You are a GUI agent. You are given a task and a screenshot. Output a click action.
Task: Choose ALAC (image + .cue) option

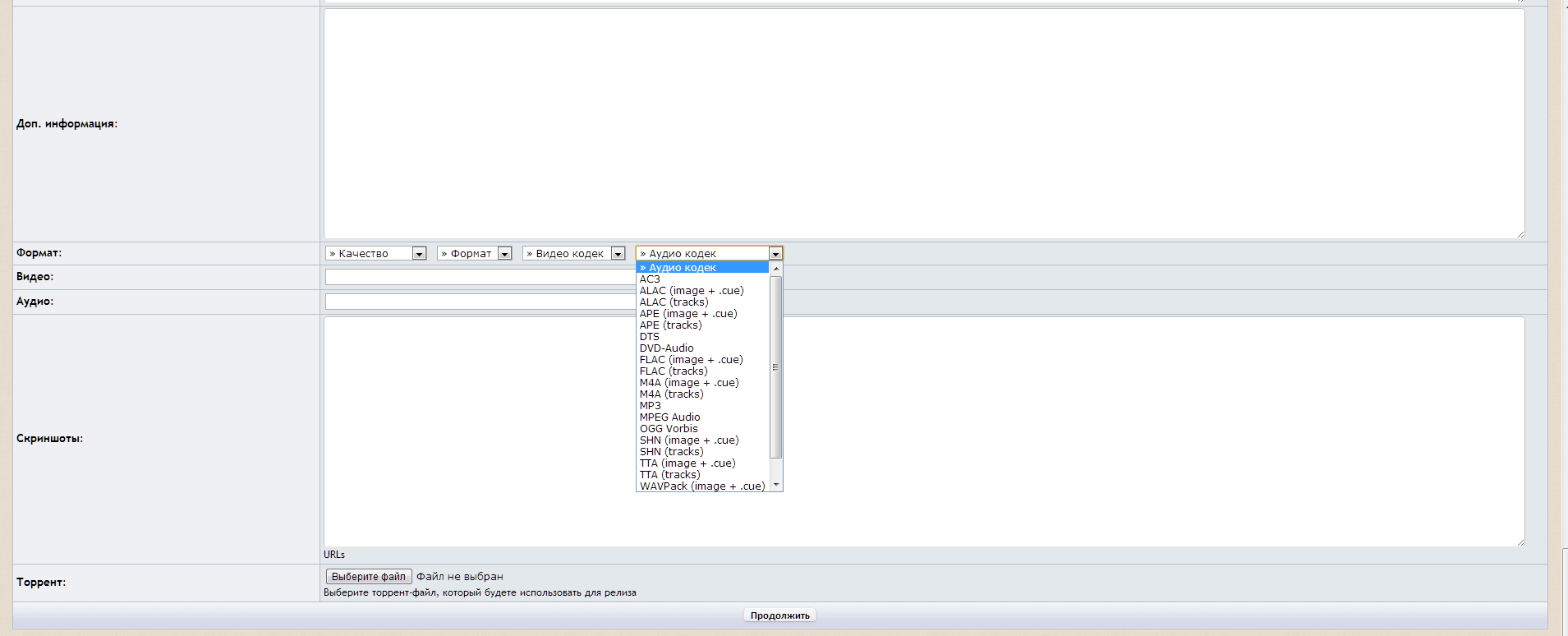[703, 291]
